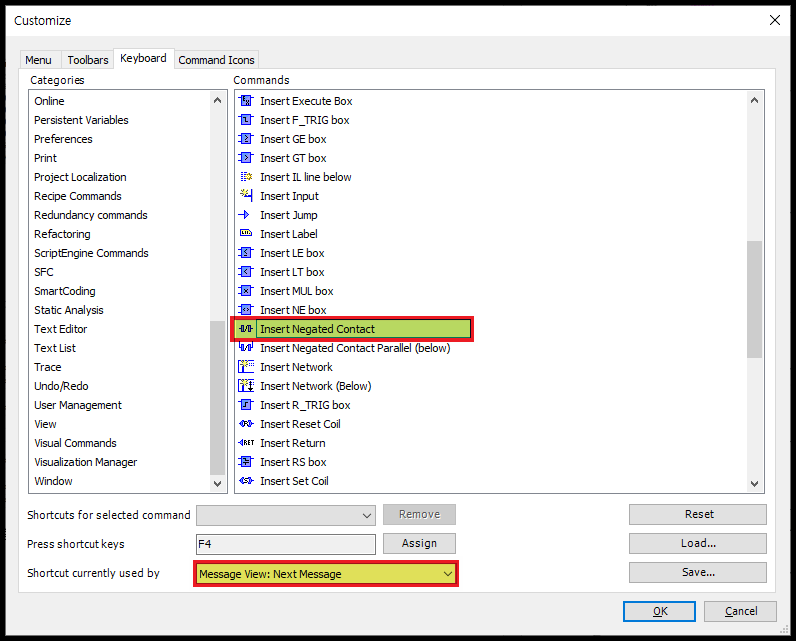This screenshot has width=796, height=641.
Task: Click the Insert RS box icon
Action: click(x=246, y=462)
